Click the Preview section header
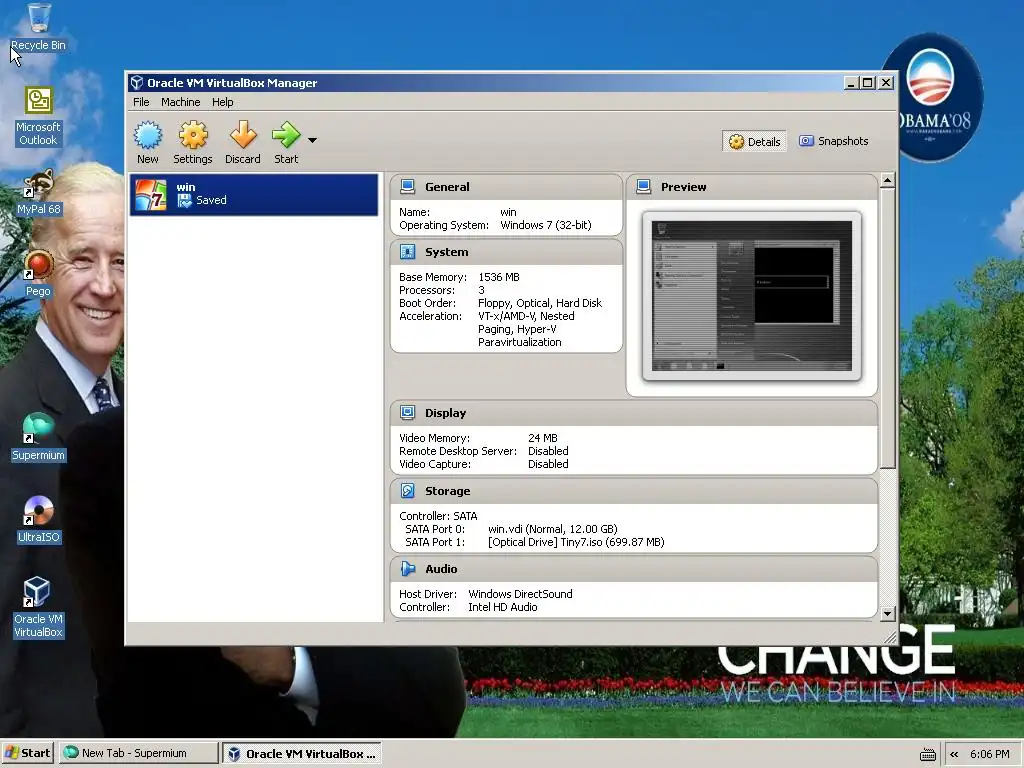Screen dimensions: 1024x768 coord(683,187)
